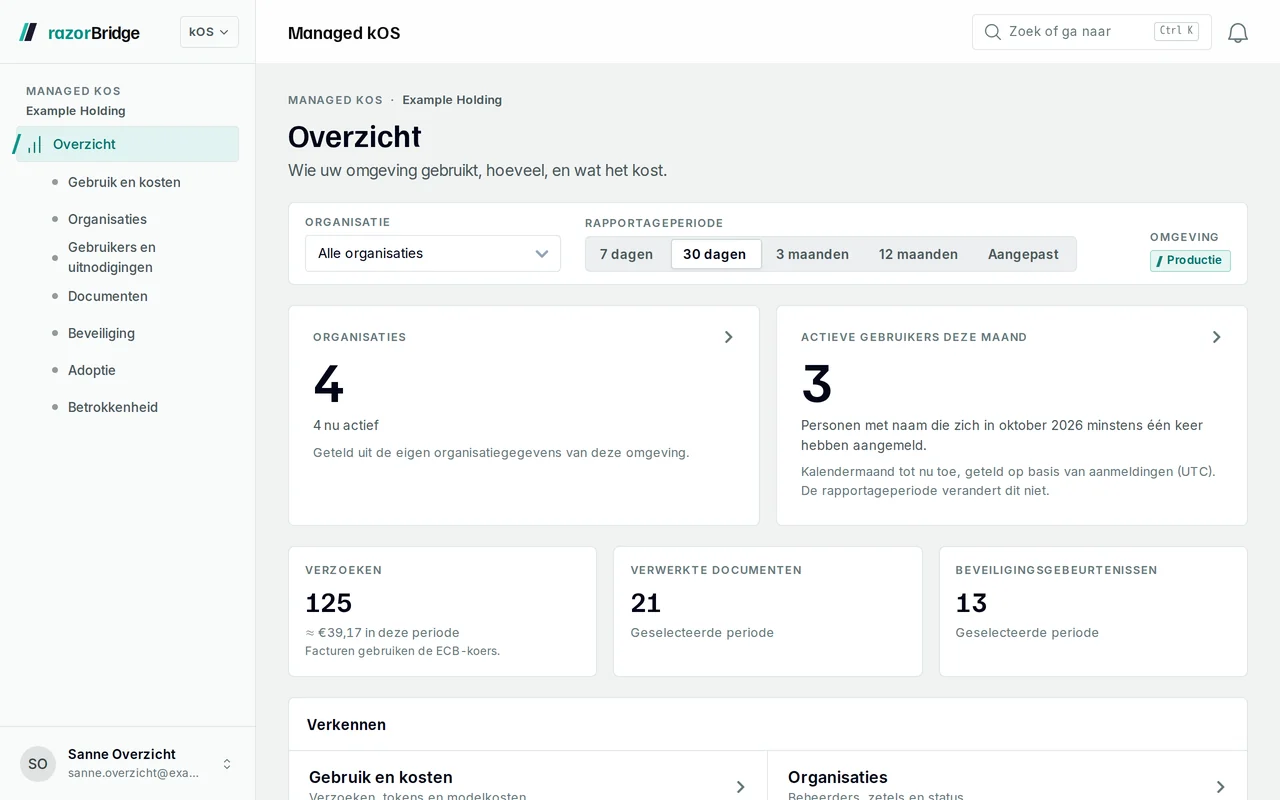
Task: Go to Gebruik en kosten arrow in Verkennen
Action: pos(741,787)
